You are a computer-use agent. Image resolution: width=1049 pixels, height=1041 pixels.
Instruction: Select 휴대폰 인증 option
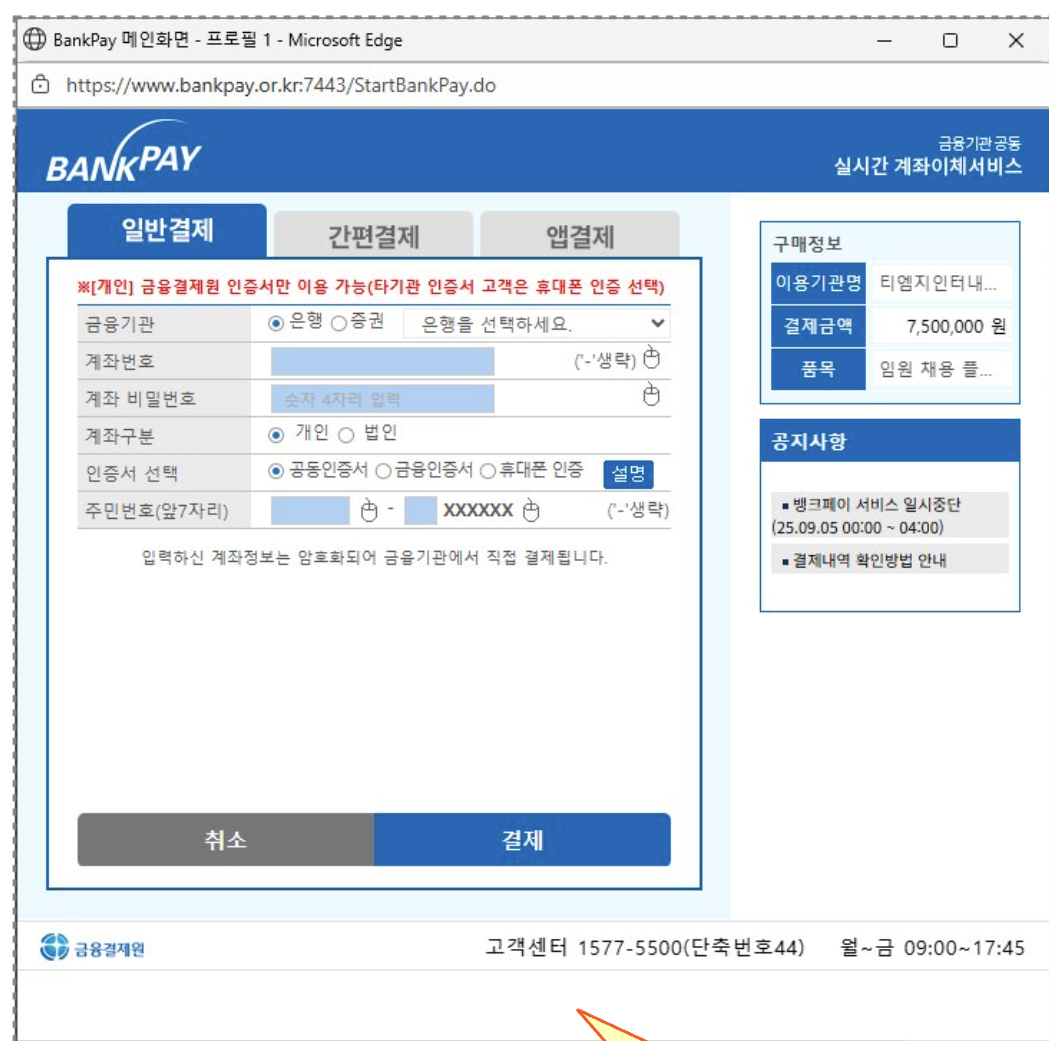(488, 471)
